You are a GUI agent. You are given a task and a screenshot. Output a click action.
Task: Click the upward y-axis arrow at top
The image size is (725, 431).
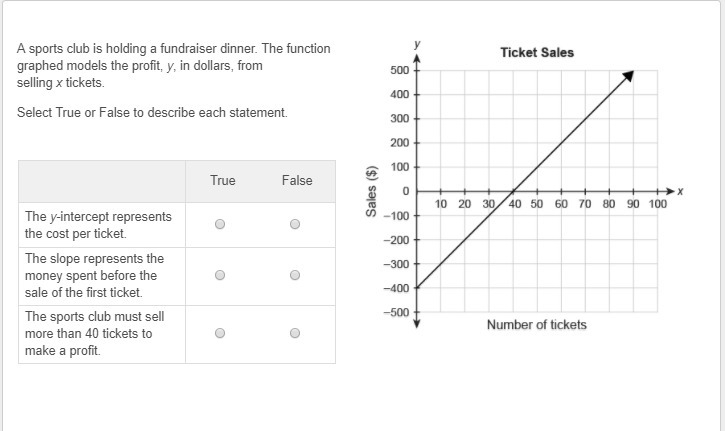pyautogui.click(x=417, y=58)
